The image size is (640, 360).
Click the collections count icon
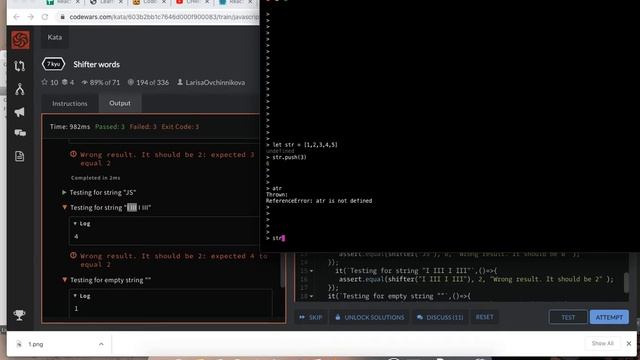pyautogui.click(x=64, y=82)
